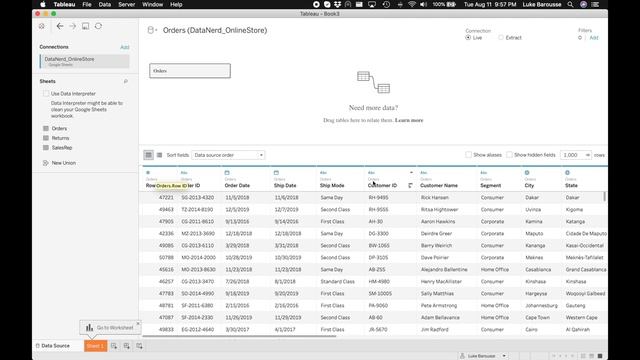Open the Data menu
Screen dimensions: 640x360
(x=104, y=4)
